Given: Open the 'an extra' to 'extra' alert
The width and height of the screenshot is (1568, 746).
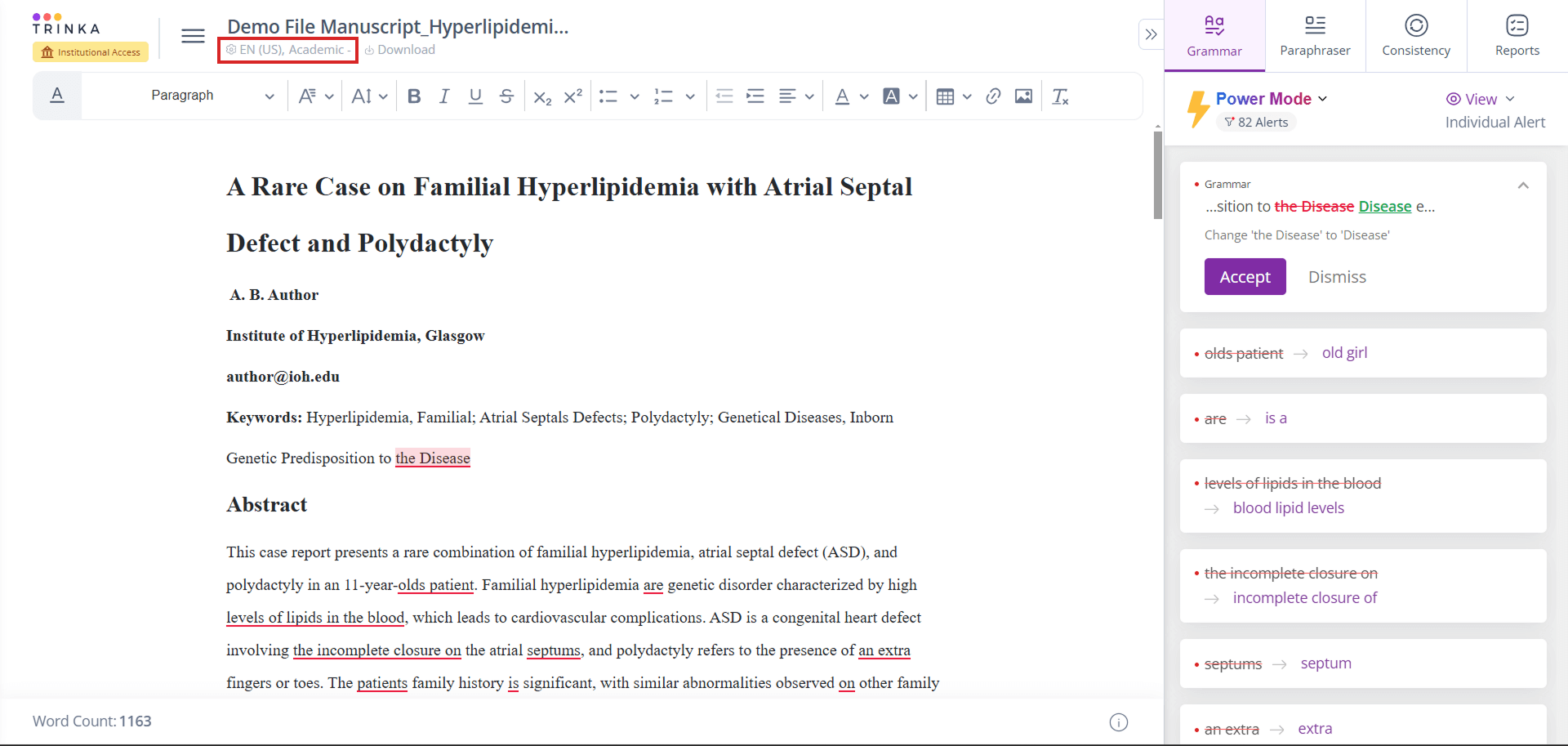Looking at the screenshot, I should click(x=1363, y=726).
